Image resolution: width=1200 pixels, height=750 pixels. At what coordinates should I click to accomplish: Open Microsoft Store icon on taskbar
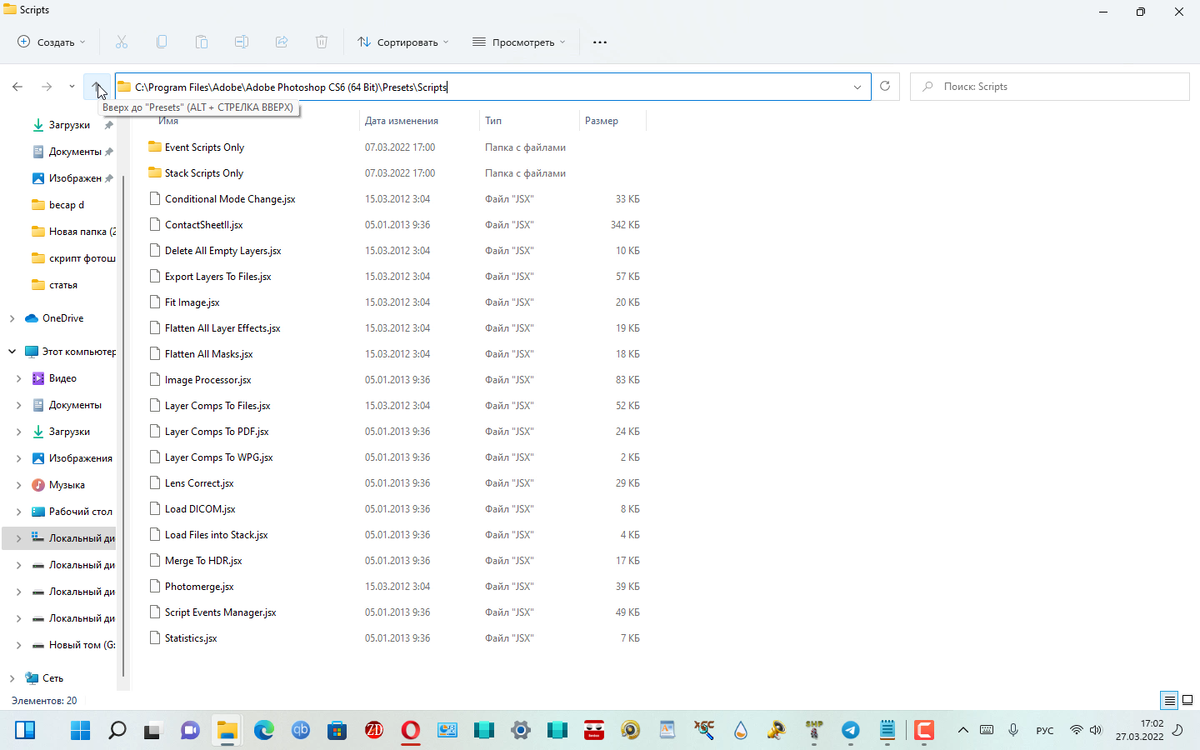(x=337, y=730)
